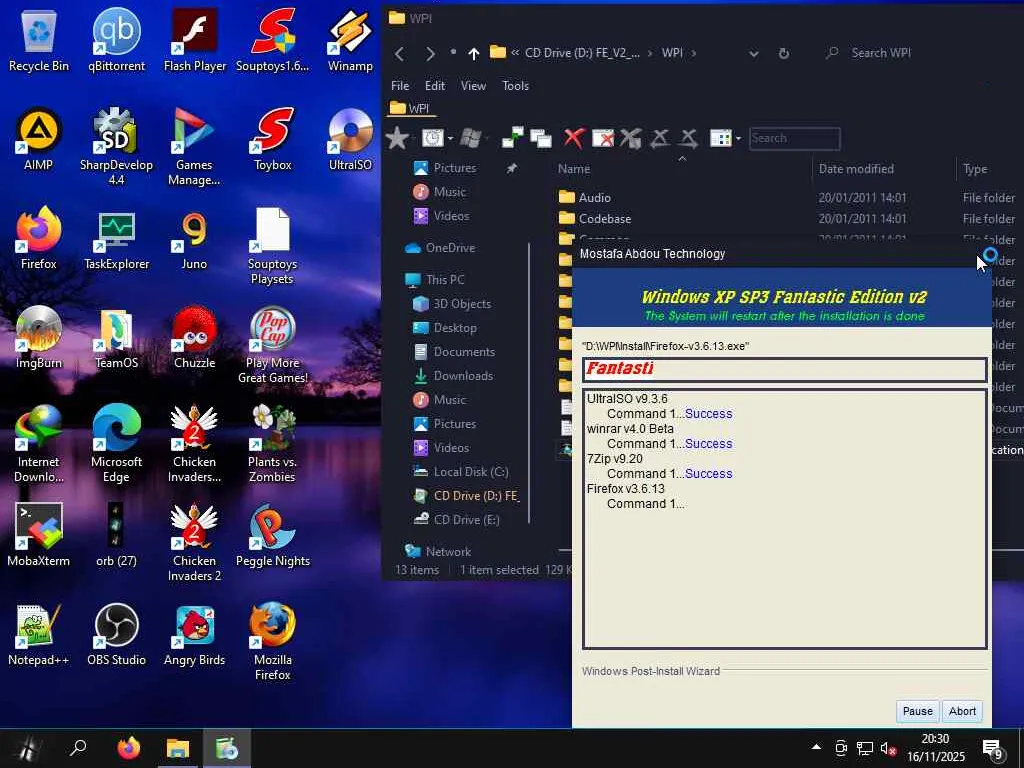Open the File menu in Explorer

point(400,86)
